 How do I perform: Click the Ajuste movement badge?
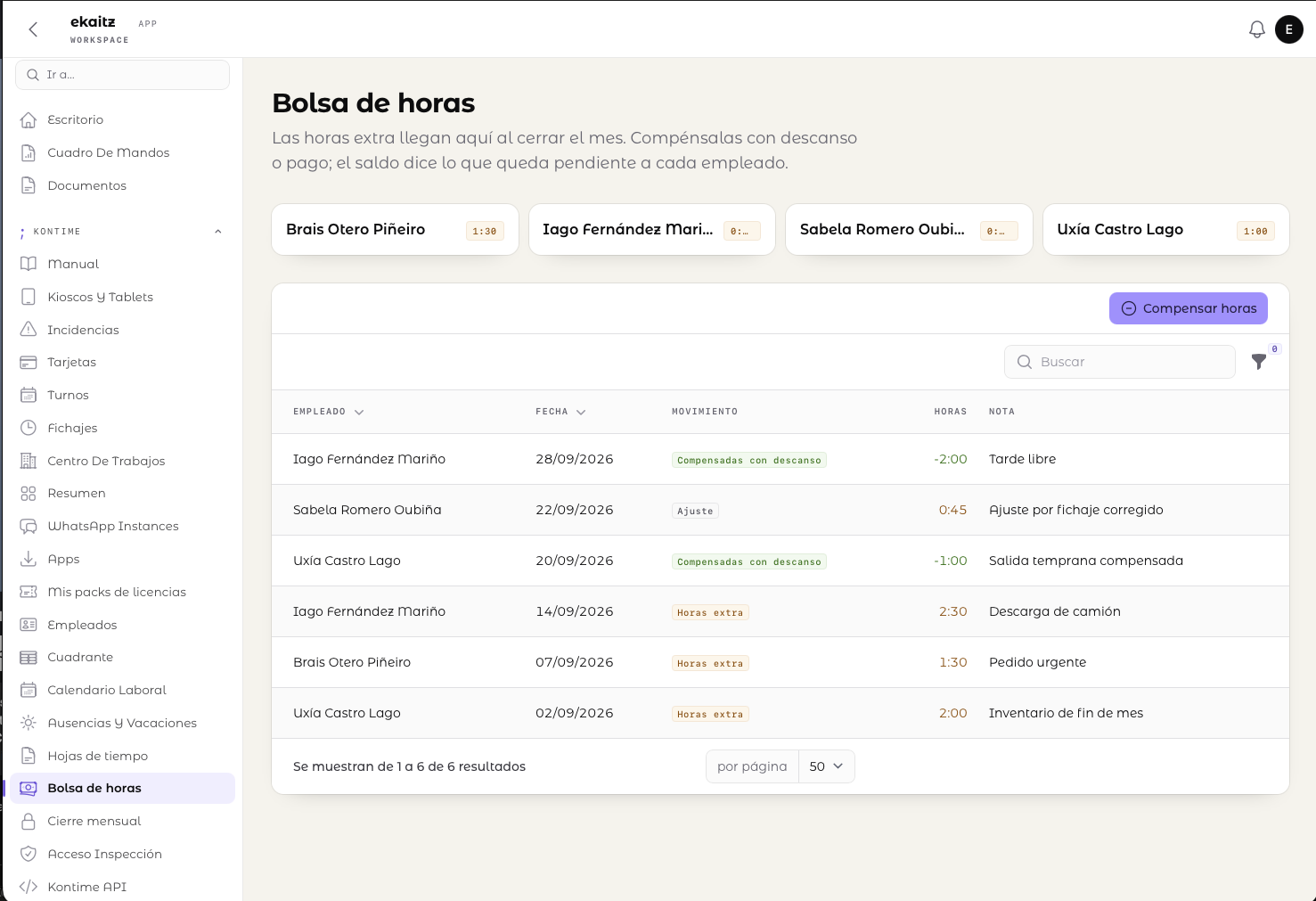click(695, 511)
